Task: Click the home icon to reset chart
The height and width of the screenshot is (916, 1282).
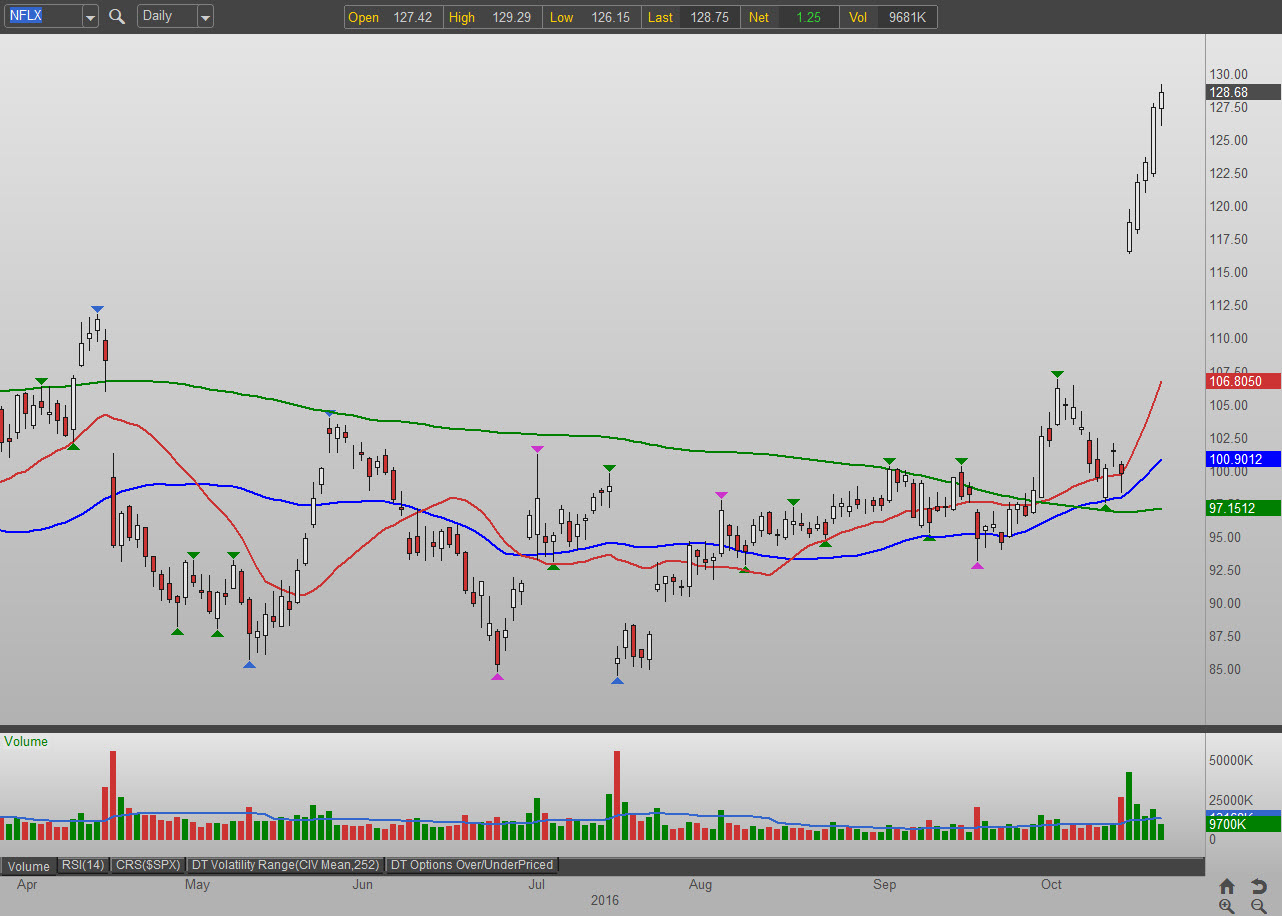Action: [x=1227, y=886]
